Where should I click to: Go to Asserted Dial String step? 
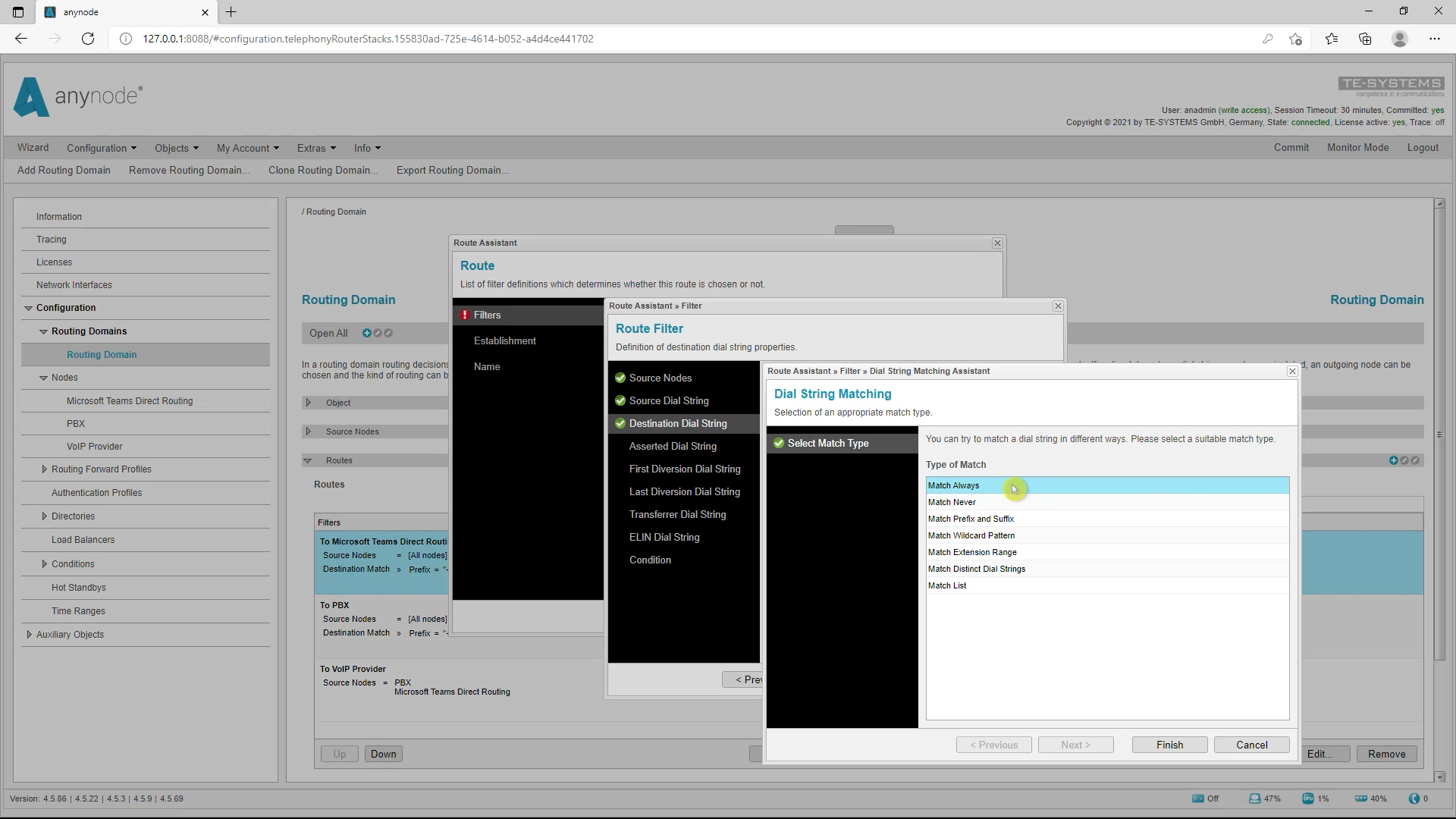[x=673, y=446]
